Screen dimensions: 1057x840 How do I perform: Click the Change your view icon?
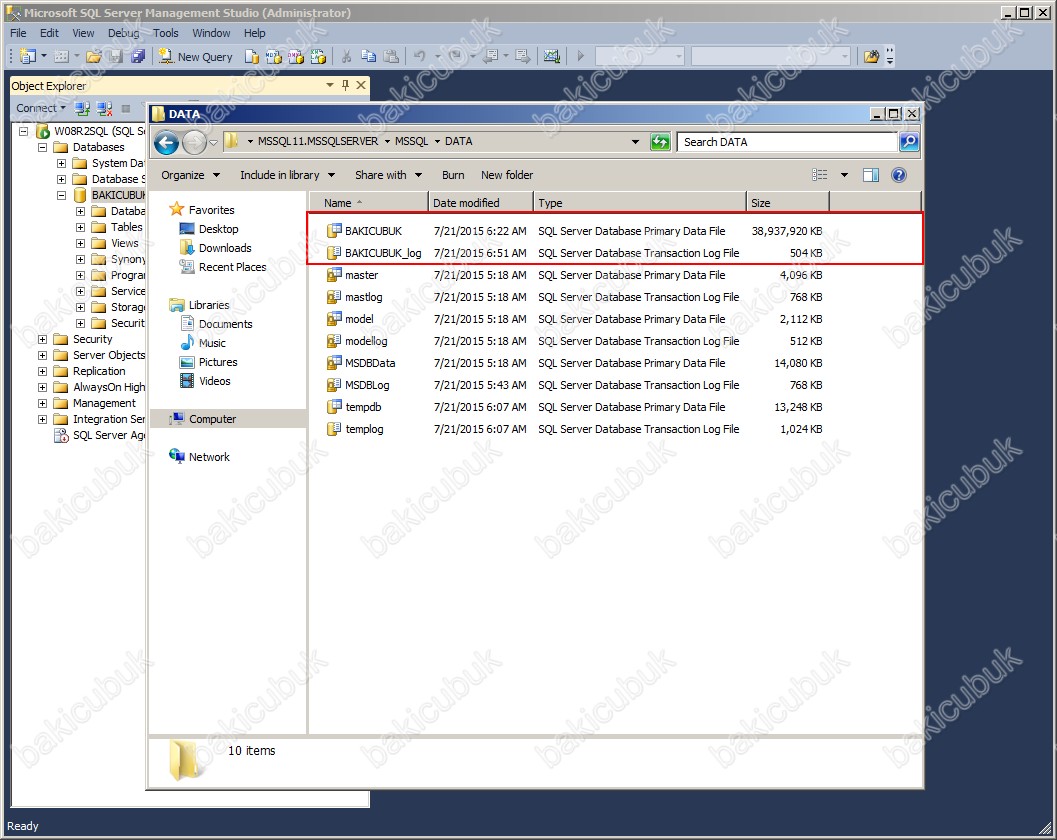(x=820, y=175)
